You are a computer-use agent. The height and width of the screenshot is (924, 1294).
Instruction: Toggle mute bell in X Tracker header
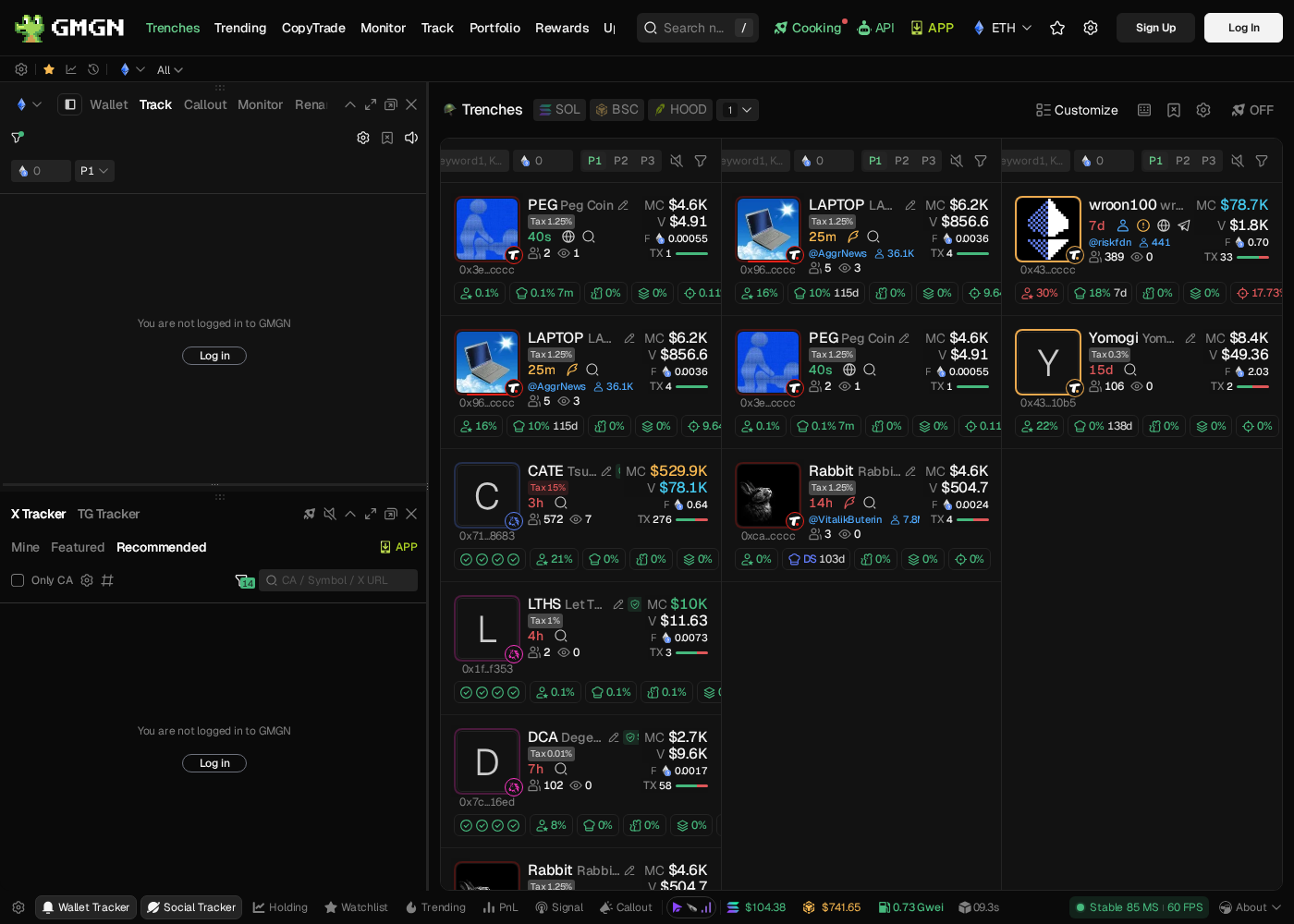(x=330, y=514)
